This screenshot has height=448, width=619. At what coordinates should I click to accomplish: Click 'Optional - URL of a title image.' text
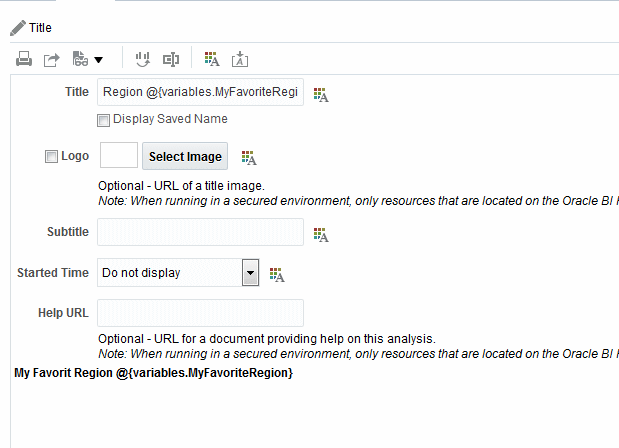pyautogui.click(x=181, y=186)
